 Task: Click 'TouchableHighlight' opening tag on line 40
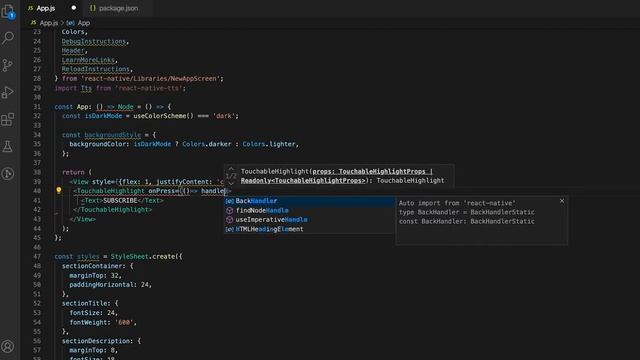[110, 191]
